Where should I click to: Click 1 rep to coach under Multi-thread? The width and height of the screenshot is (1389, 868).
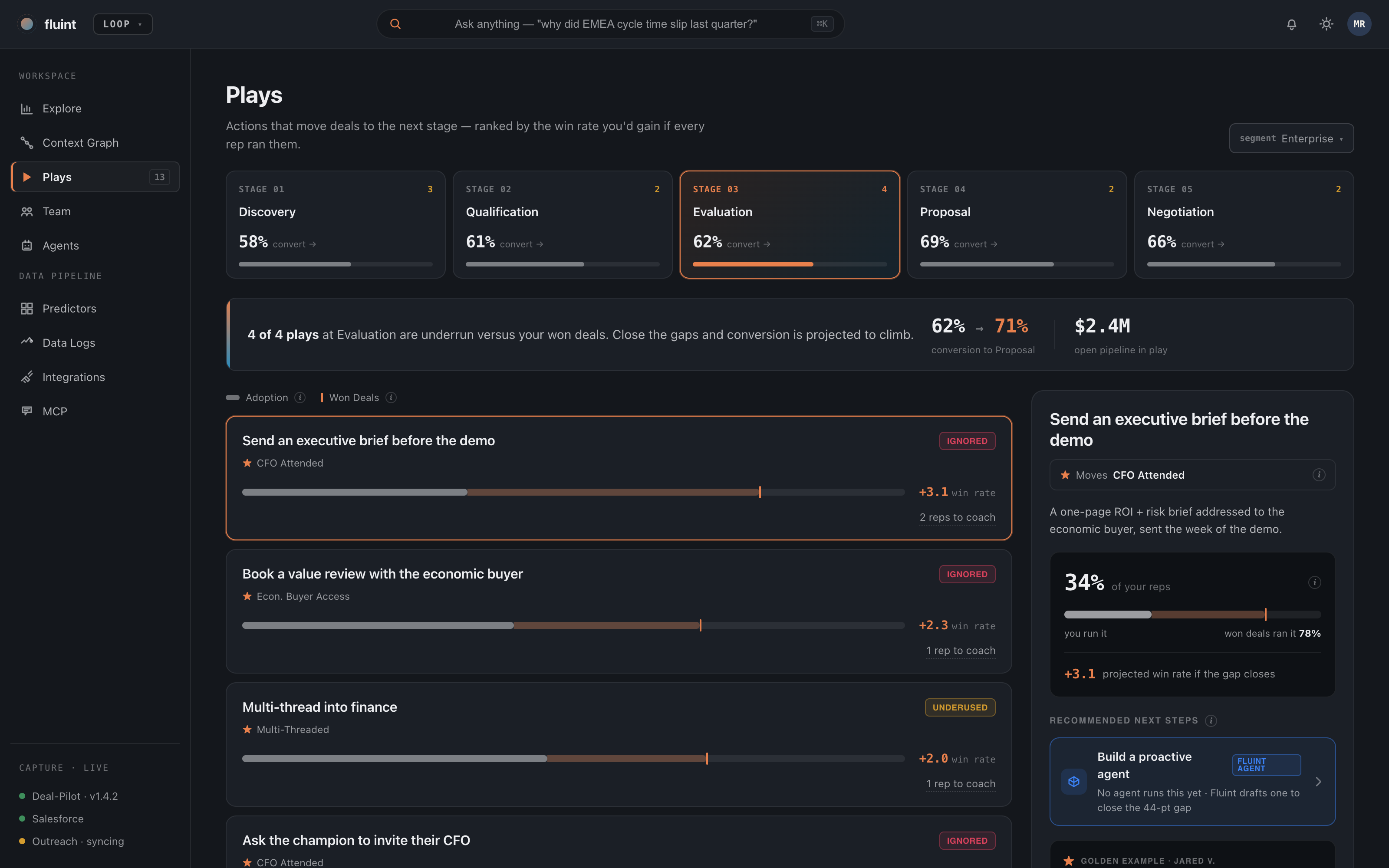[961, 784]
